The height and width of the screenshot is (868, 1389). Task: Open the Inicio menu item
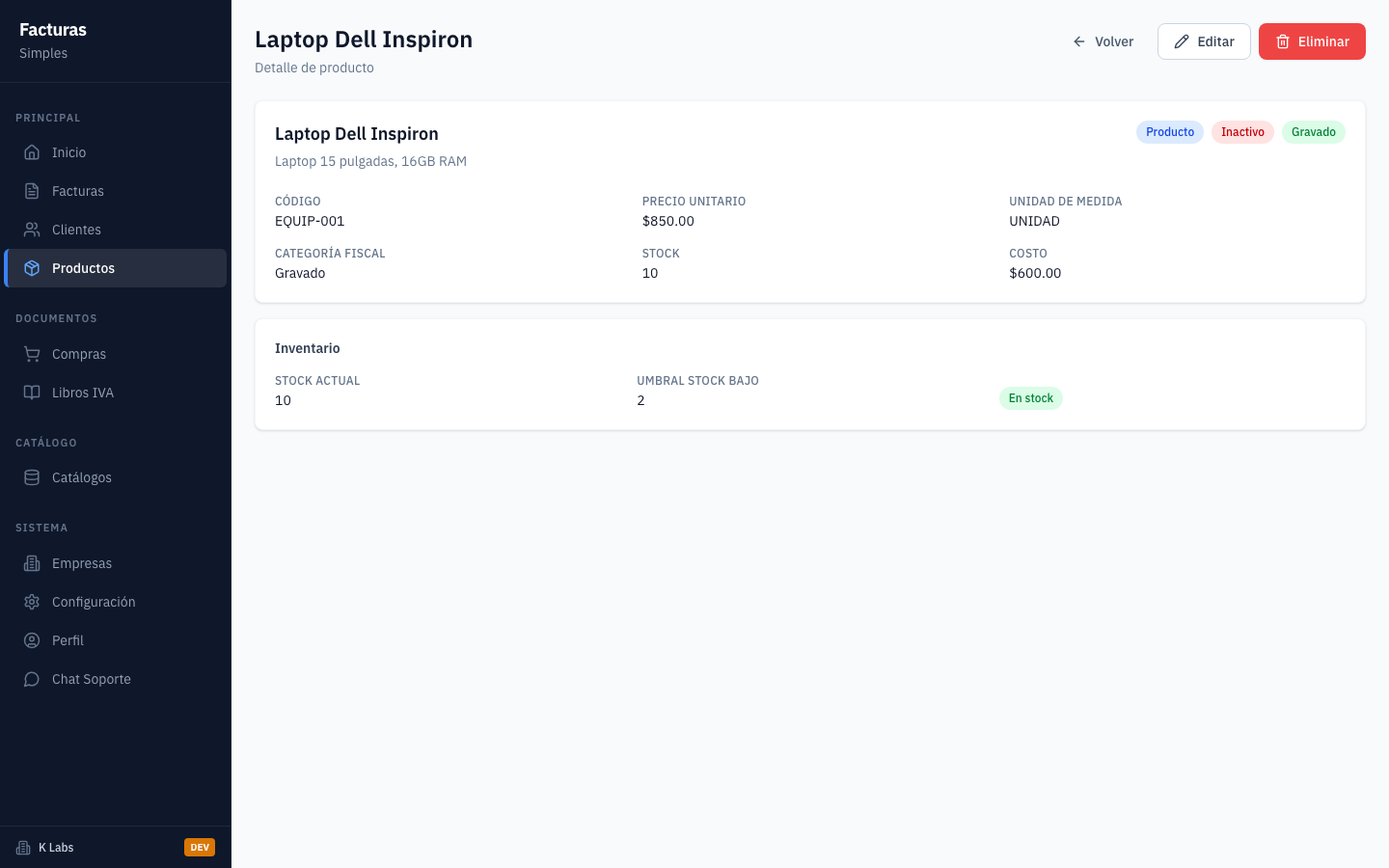pyautogui.click(x=116, y=152)
